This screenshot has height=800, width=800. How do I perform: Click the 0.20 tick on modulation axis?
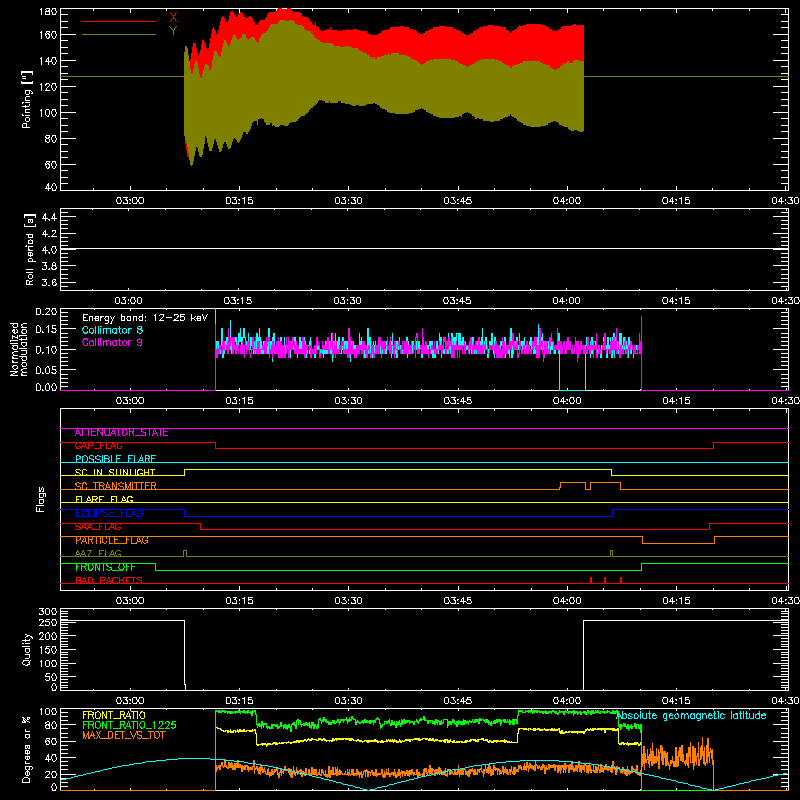point(47,312)
